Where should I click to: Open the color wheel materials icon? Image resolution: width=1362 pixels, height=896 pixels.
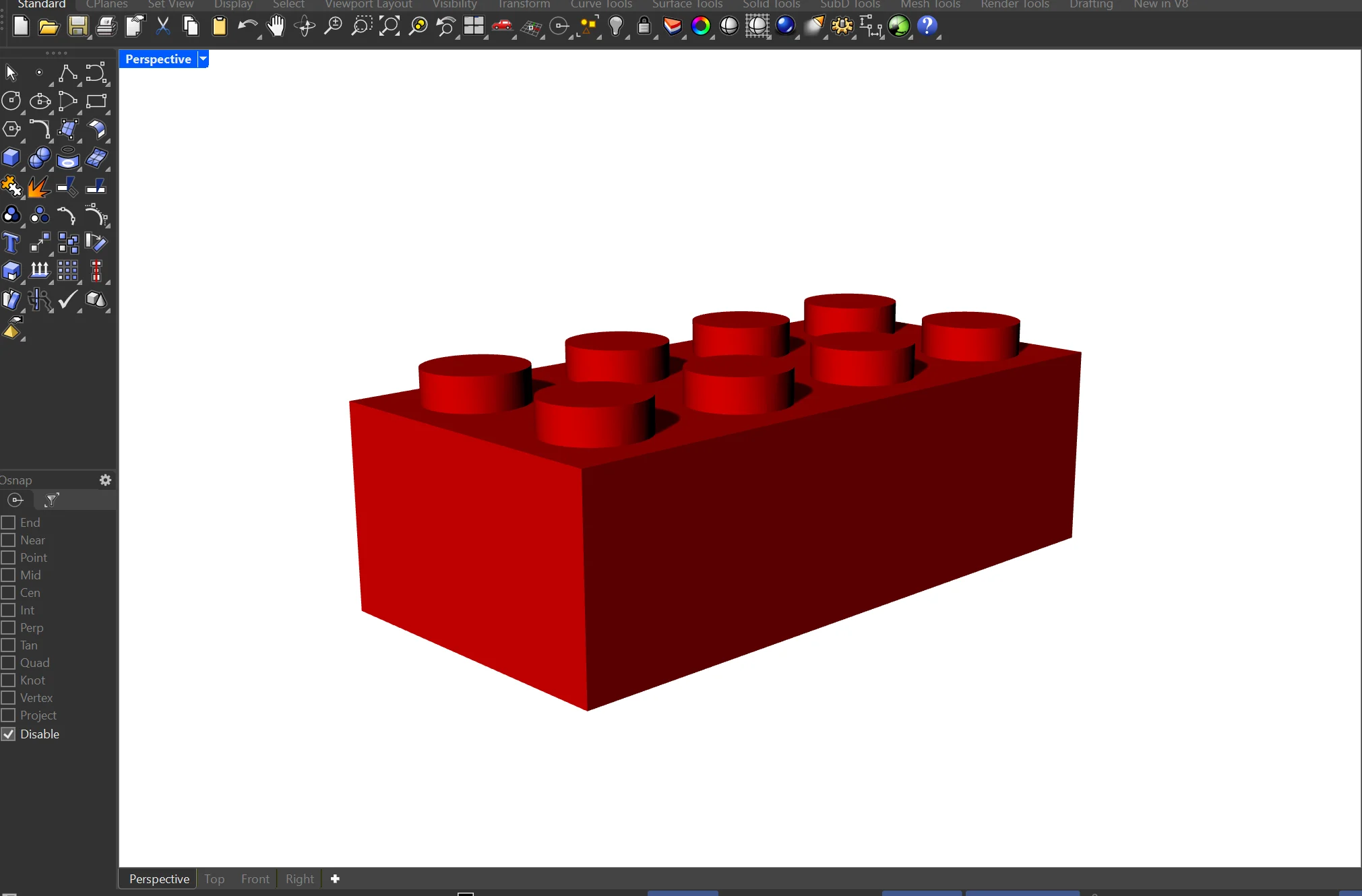coord(701,27)
